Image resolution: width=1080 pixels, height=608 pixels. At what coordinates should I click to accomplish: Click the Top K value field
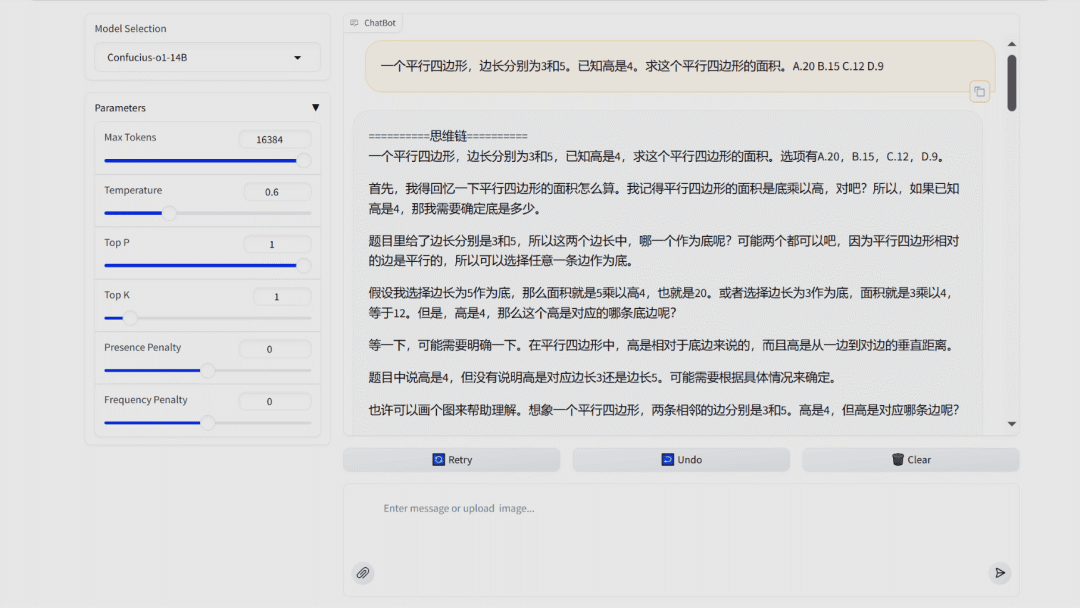[282, 297]
